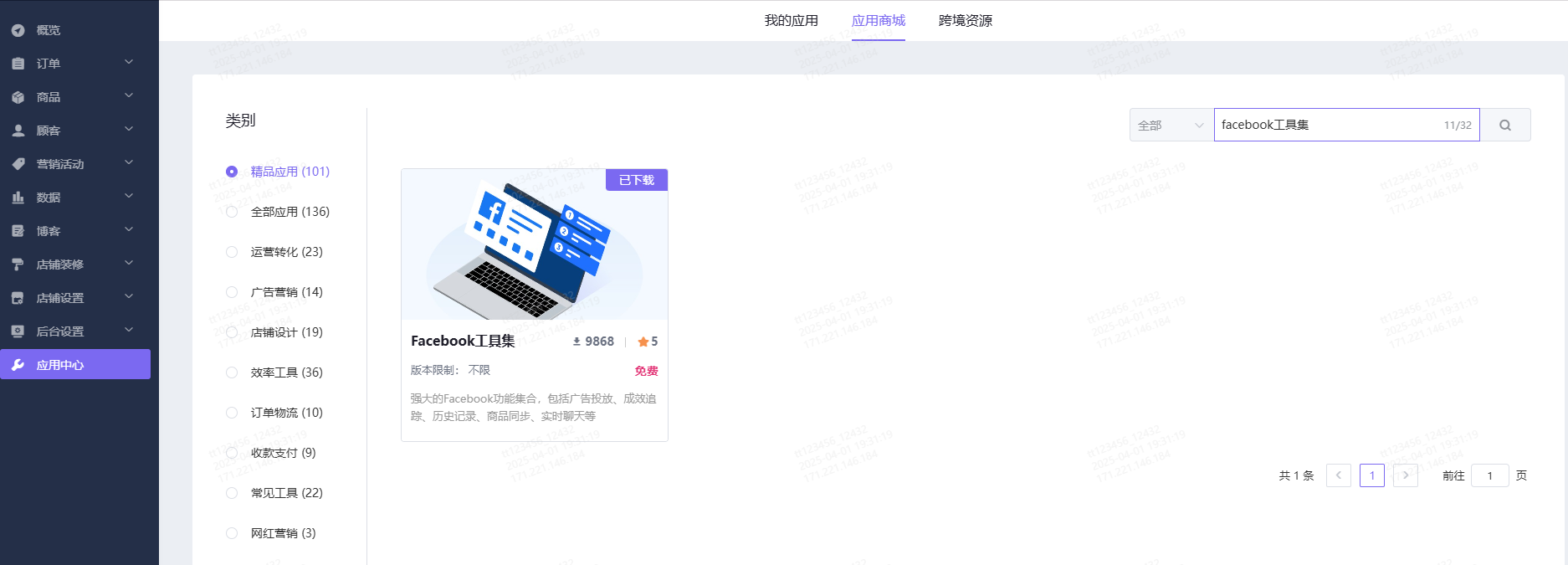This screenshot has width=1568, height=565.
Task: Click page number 1 button
Action: point(1372,475)
